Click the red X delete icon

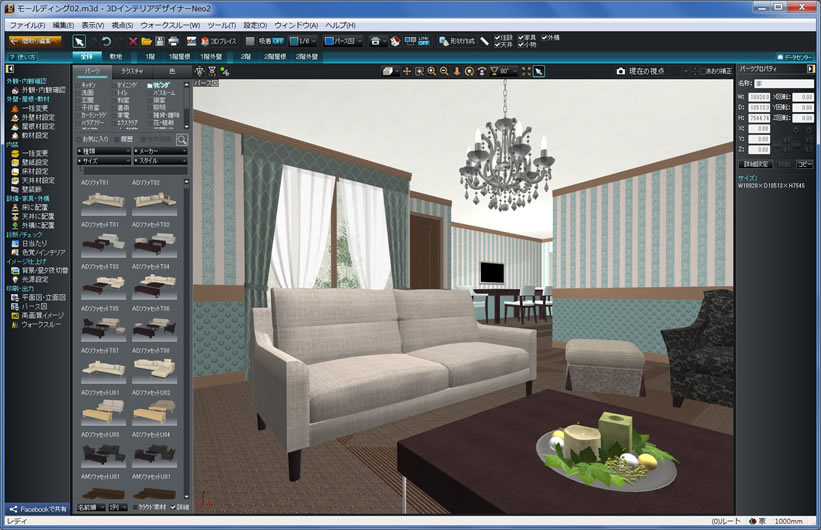[133, 41]
